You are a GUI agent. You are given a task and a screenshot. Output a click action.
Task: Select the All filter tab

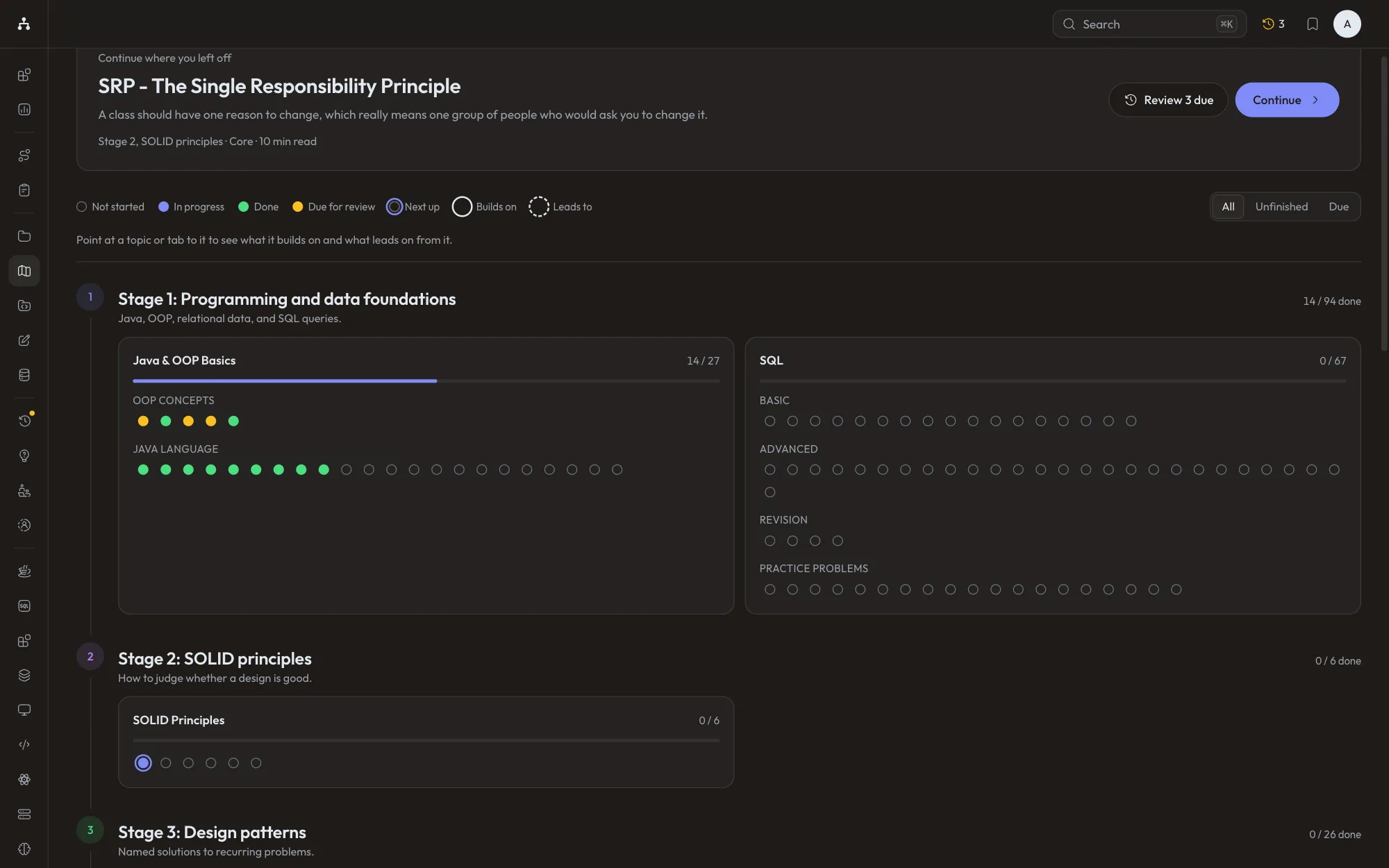pyautogui.click(x=1228, y=207)
